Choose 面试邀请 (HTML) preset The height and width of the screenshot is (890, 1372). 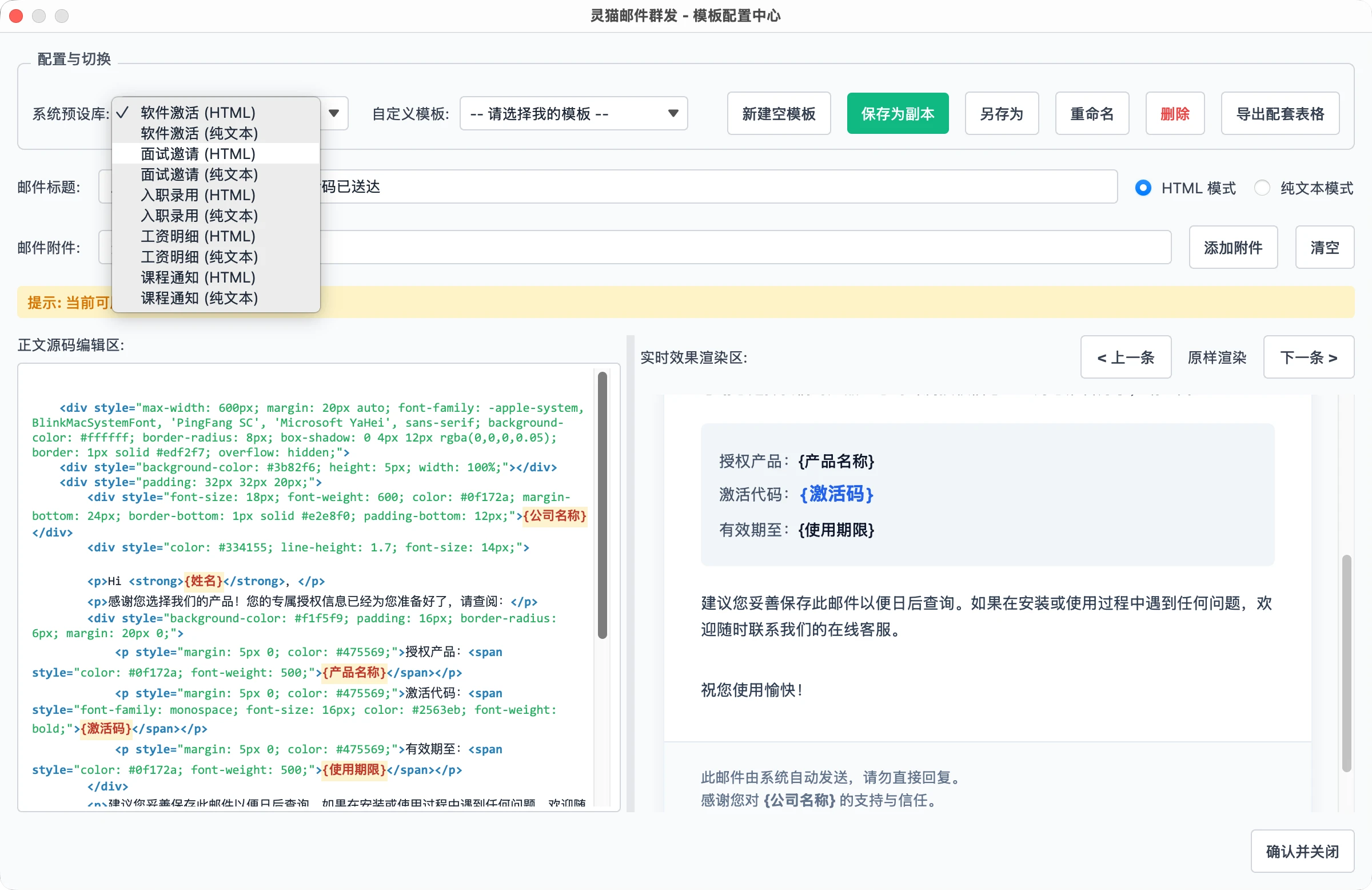216,154
